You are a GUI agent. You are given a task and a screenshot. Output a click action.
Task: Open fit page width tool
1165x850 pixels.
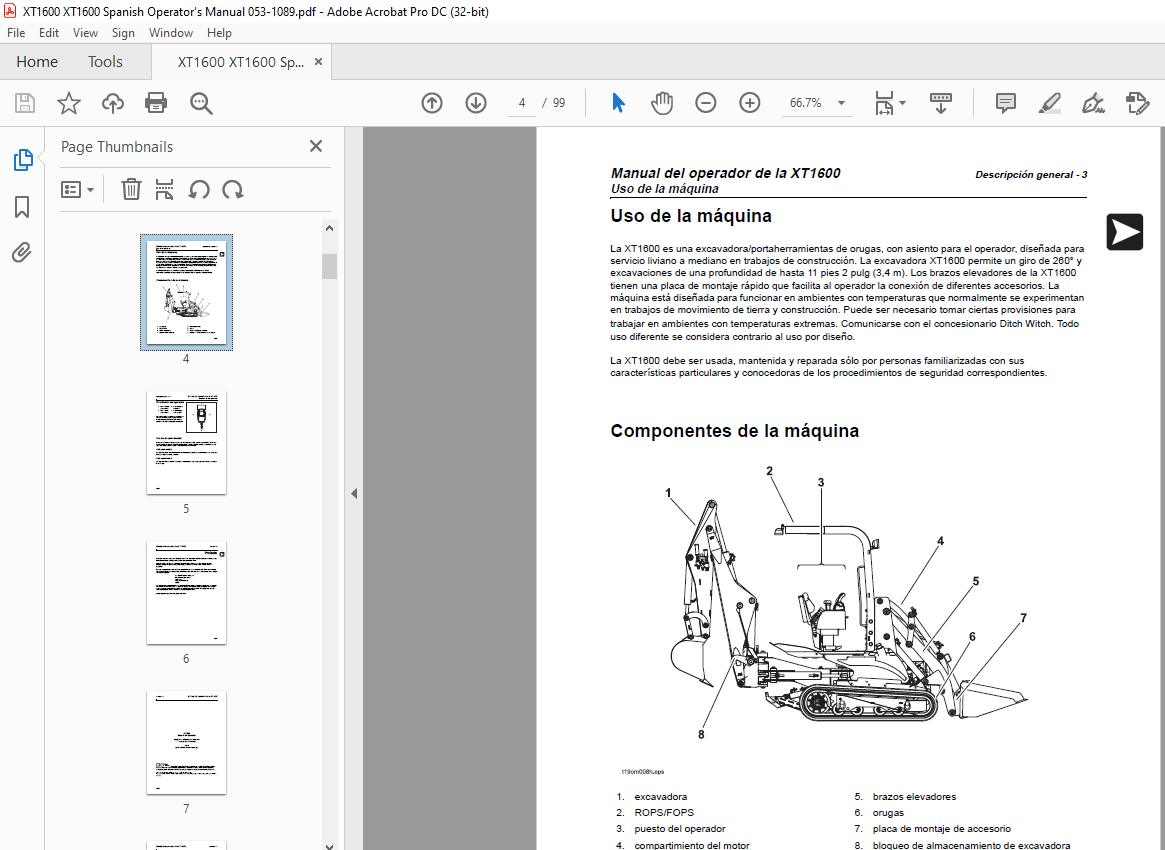(883, 103)
